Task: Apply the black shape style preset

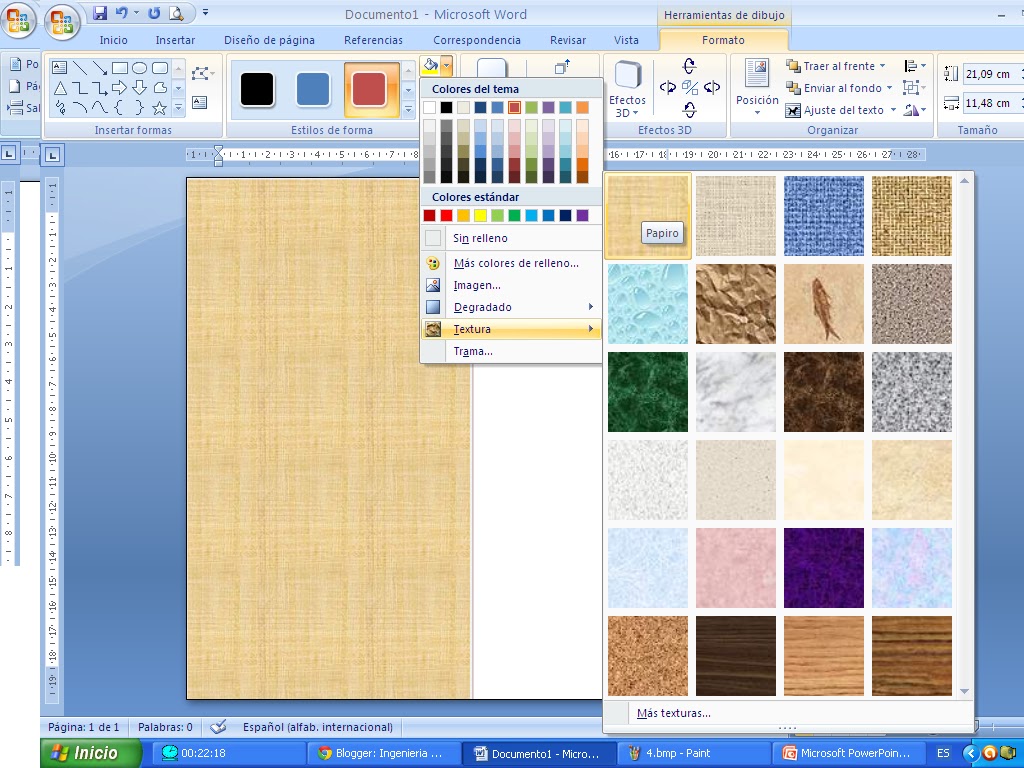Action: (x=257, y=89)
